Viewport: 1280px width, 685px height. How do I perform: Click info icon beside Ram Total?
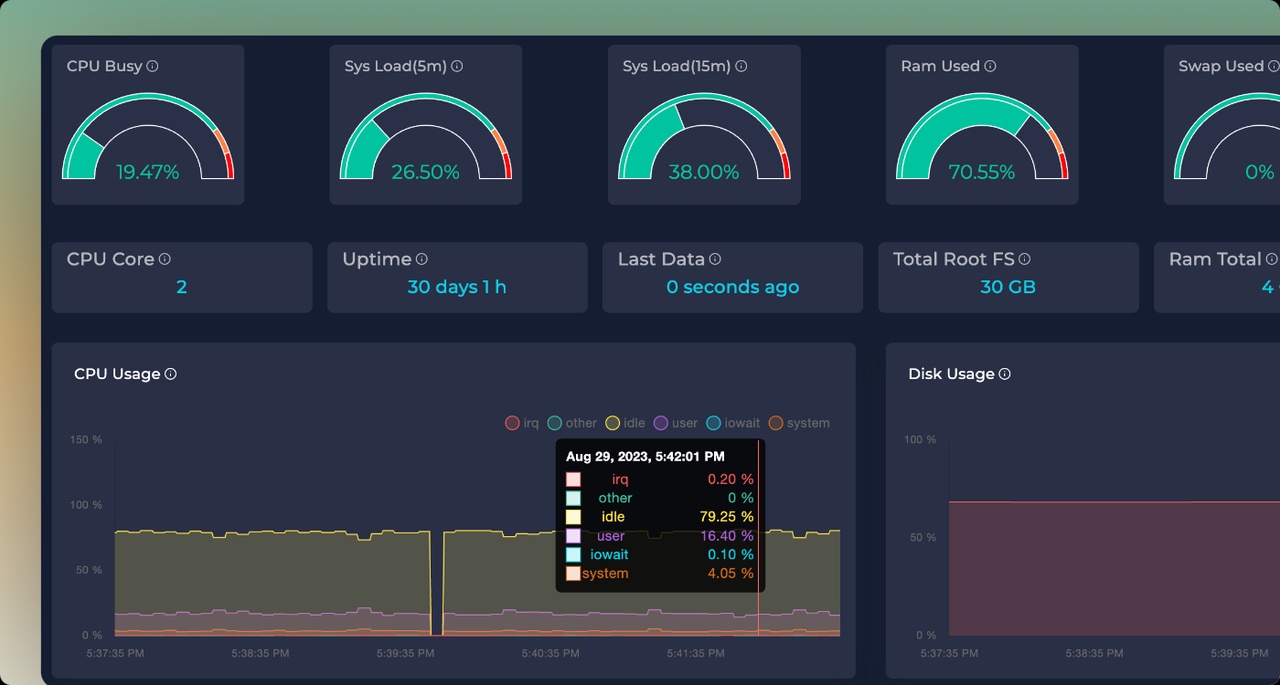click(1272, 259)
